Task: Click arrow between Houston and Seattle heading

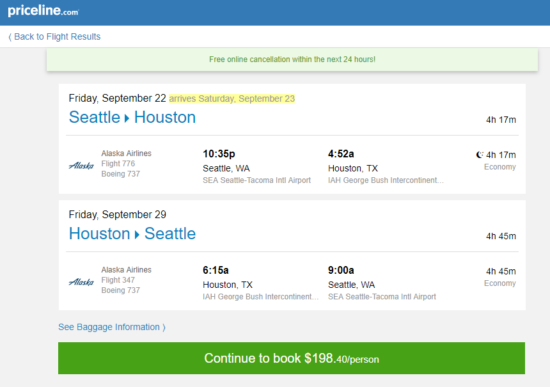Action: coord(137,235)
